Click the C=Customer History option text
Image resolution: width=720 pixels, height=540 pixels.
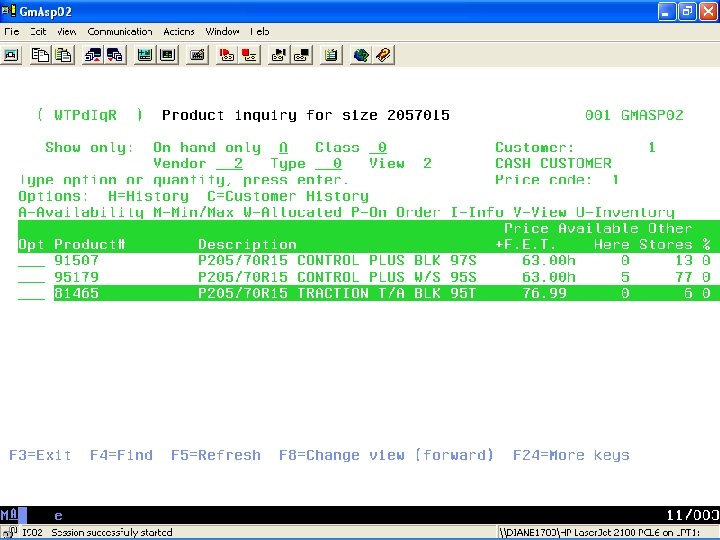[x=288, y=196]
